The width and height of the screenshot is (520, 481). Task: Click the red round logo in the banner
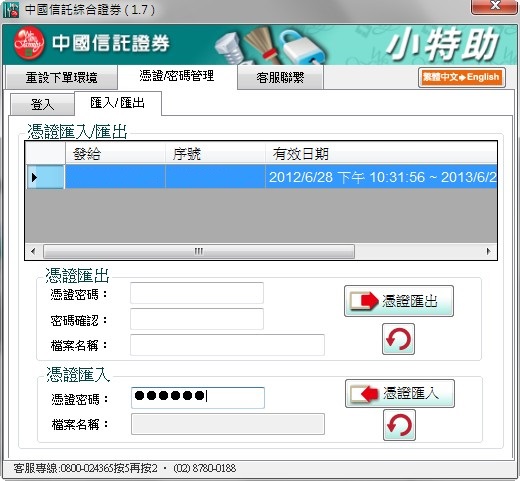[29, 43]
